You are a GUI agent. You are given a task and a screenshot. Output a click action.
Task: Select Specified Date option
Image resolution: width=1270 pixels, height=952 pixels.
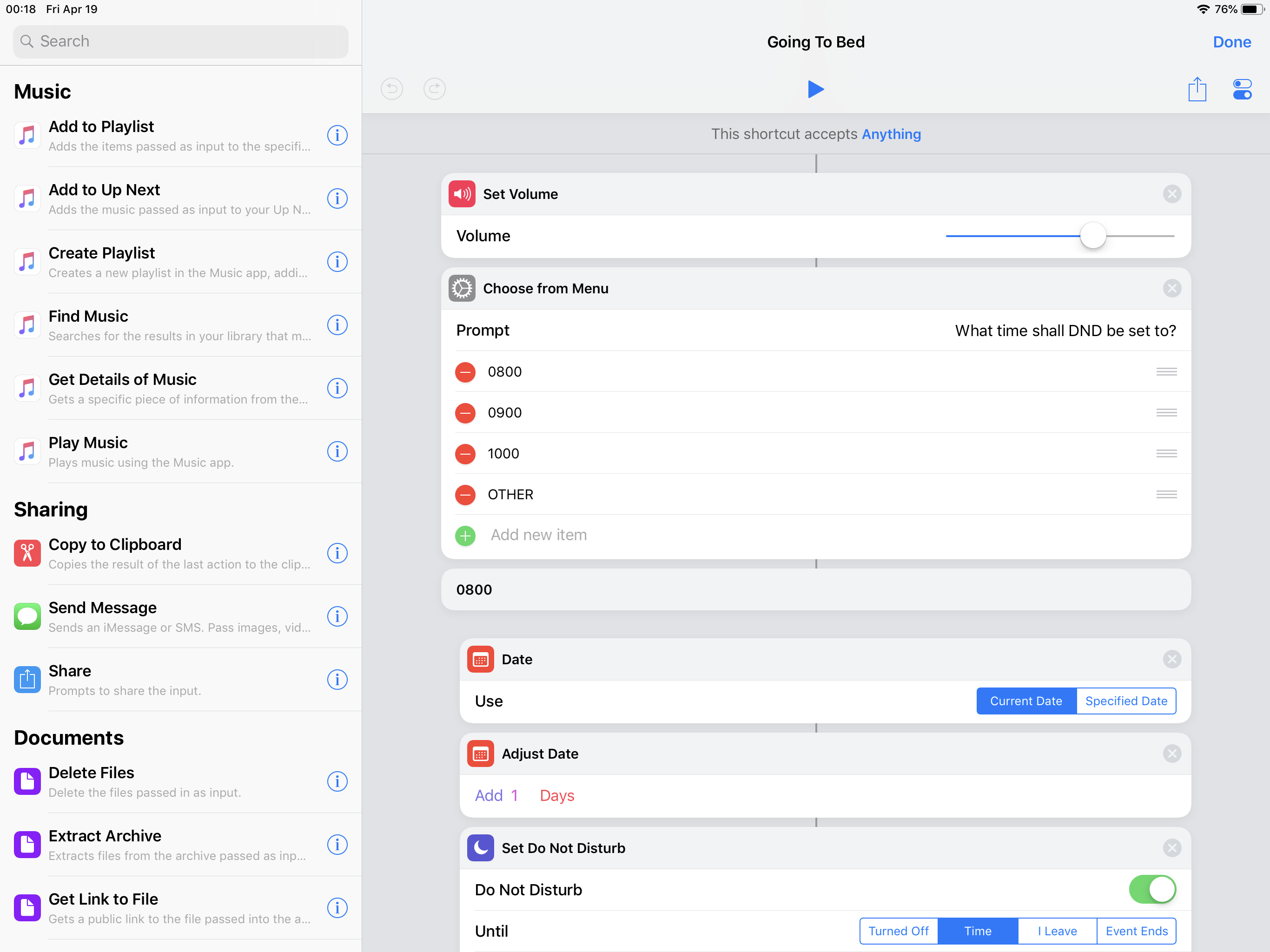pos(1126,701)
